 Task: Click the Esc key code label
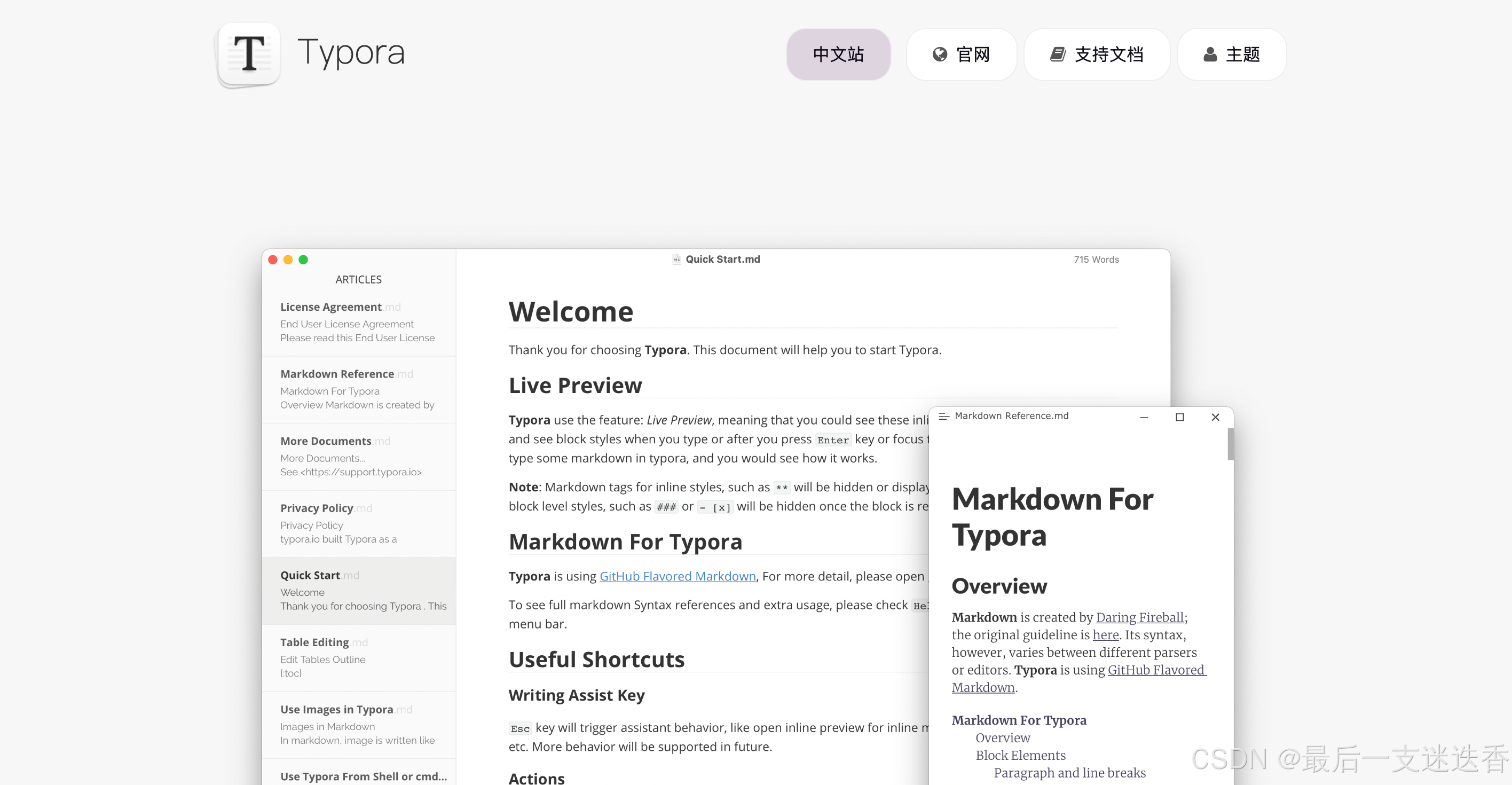[x=520, y=728]
